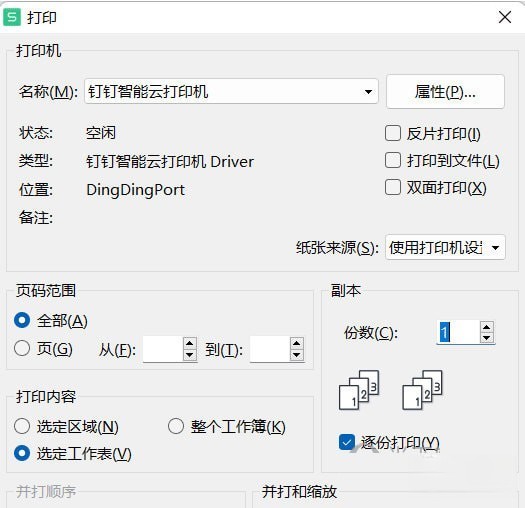Increase the number of copies
This screenshot has width=525, height=508.
coord(486,326)
